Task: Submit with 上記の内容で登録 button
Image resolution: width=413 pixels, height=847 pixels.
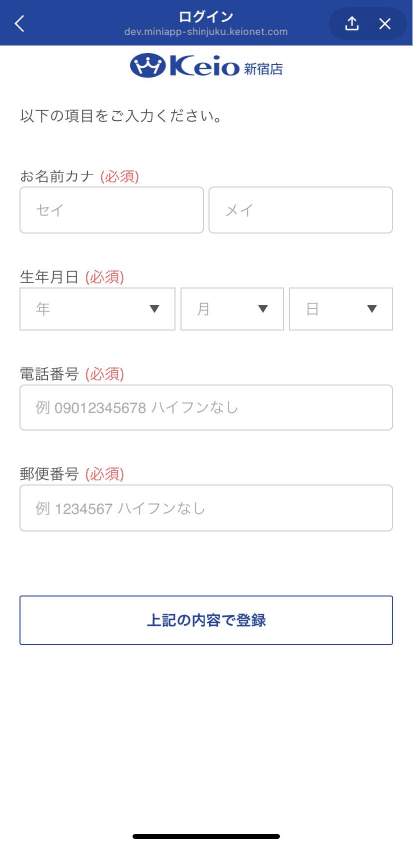Action: click(x=206, y=620)
